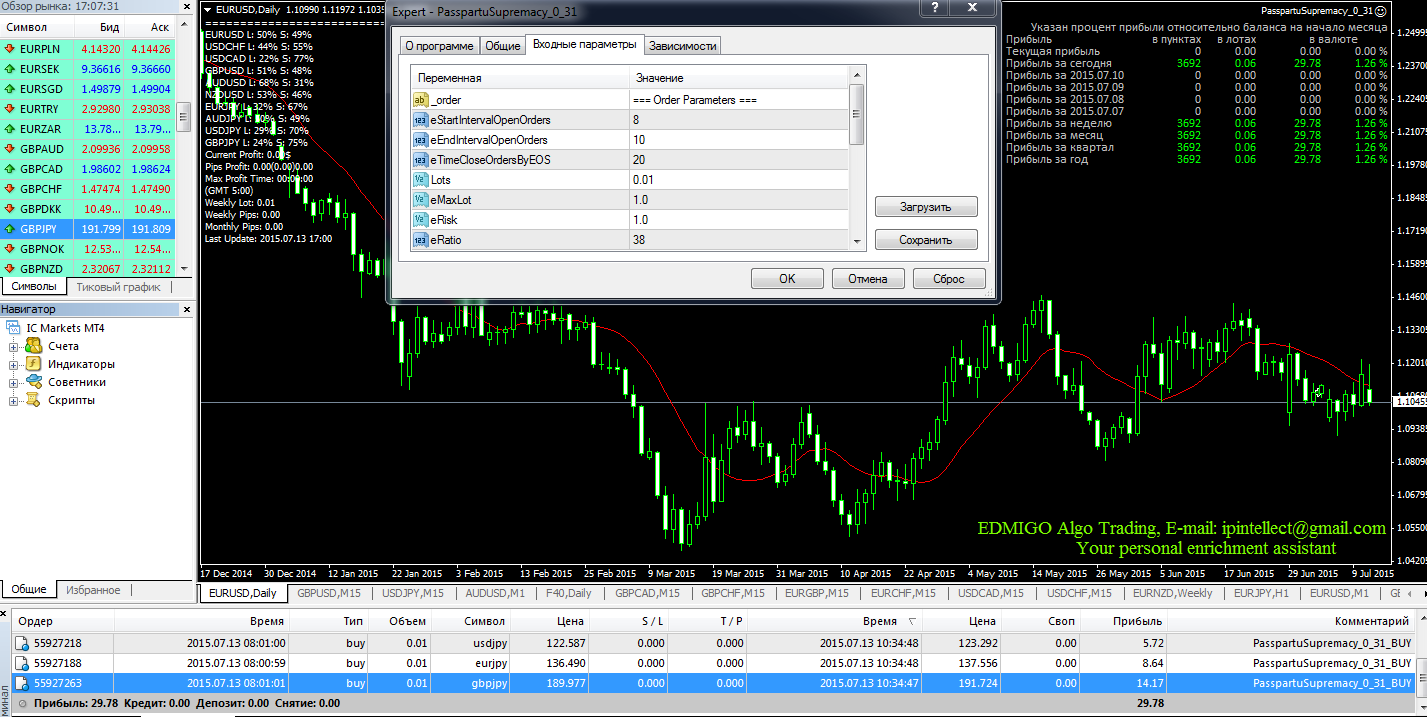Expand the Счета tree node
The image size is (1427, 717).
[14, 347]
